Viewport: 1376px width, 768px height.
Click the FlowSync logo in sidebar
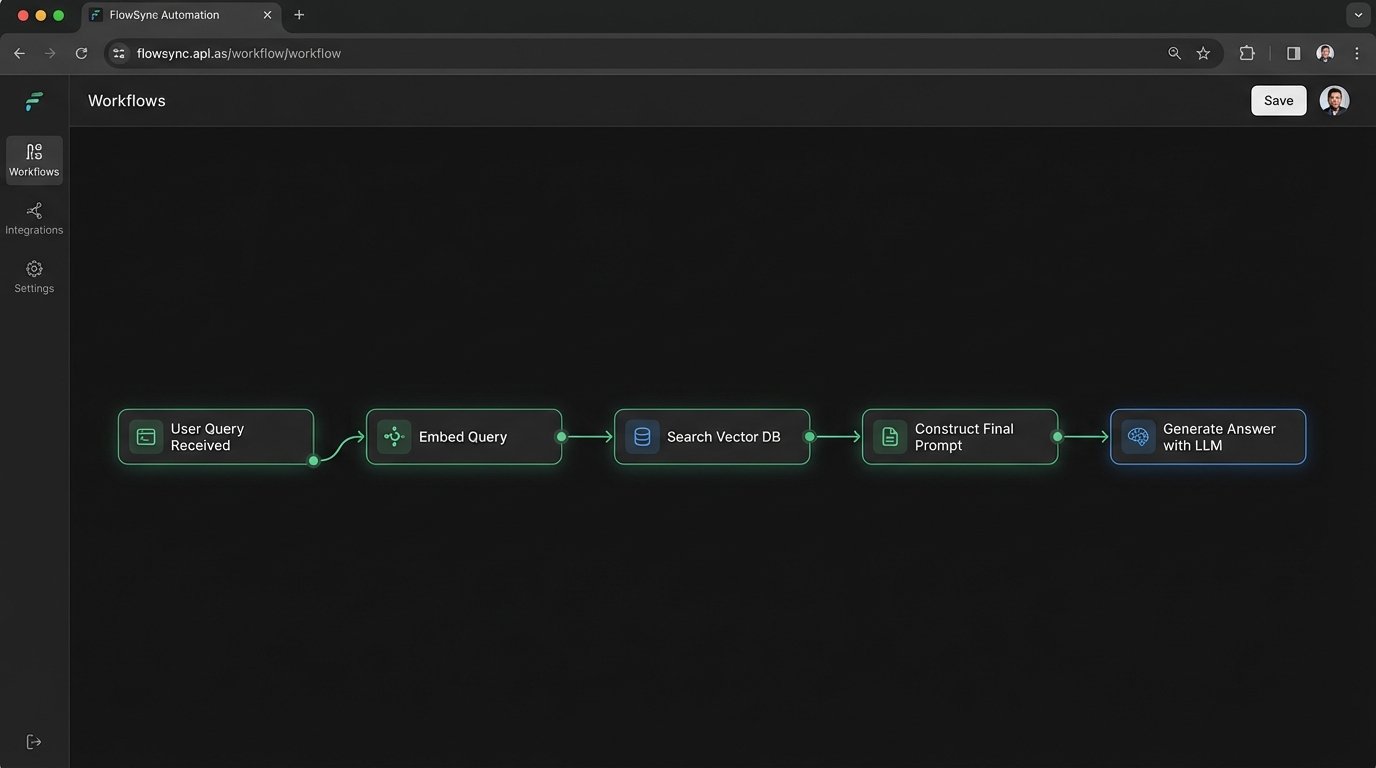pyautogui.click(x=34, y=101)
